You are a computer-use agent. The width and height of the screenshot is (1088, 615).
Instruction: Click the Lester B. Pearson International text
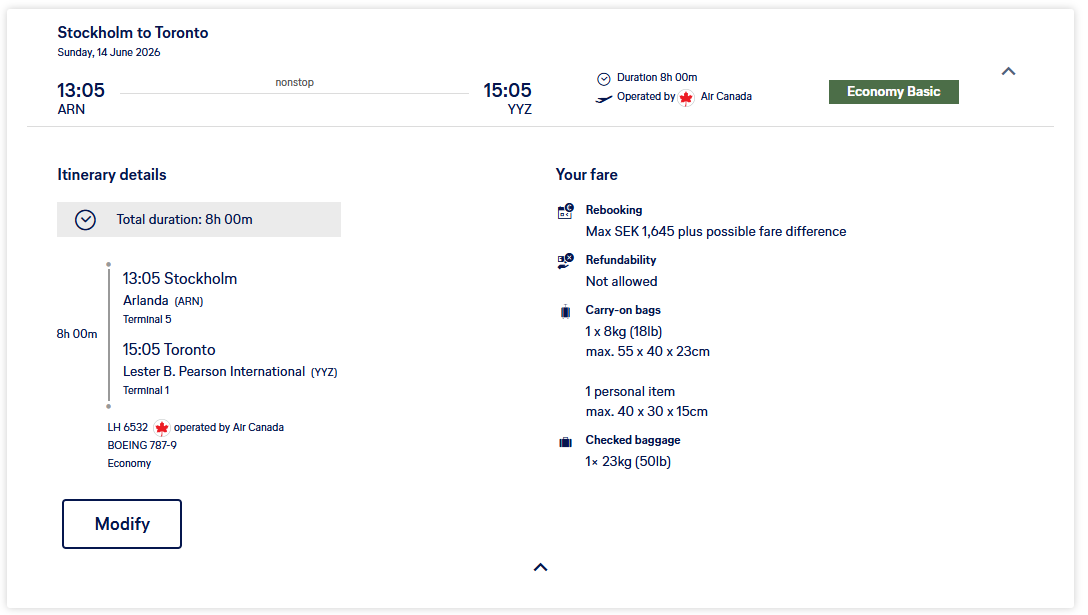(x=214, y=372)
